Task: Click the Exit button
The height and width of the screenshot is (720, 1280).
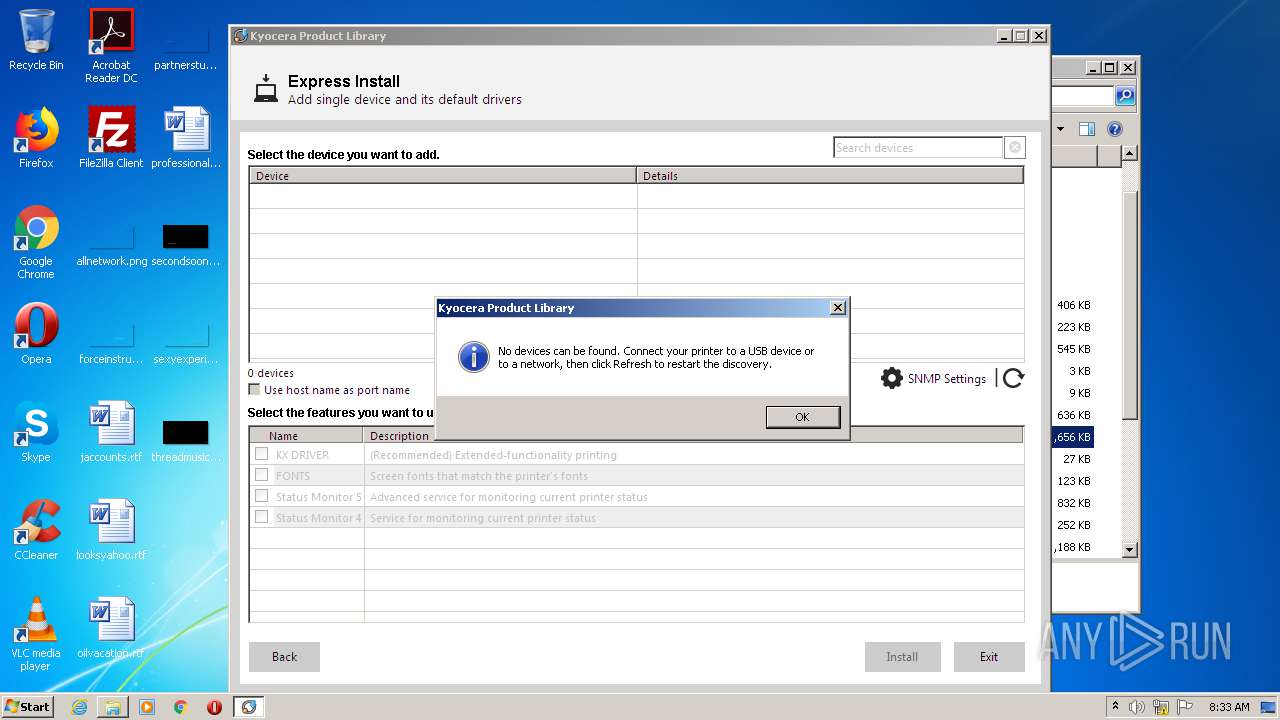Action: [x=988, y=657]
